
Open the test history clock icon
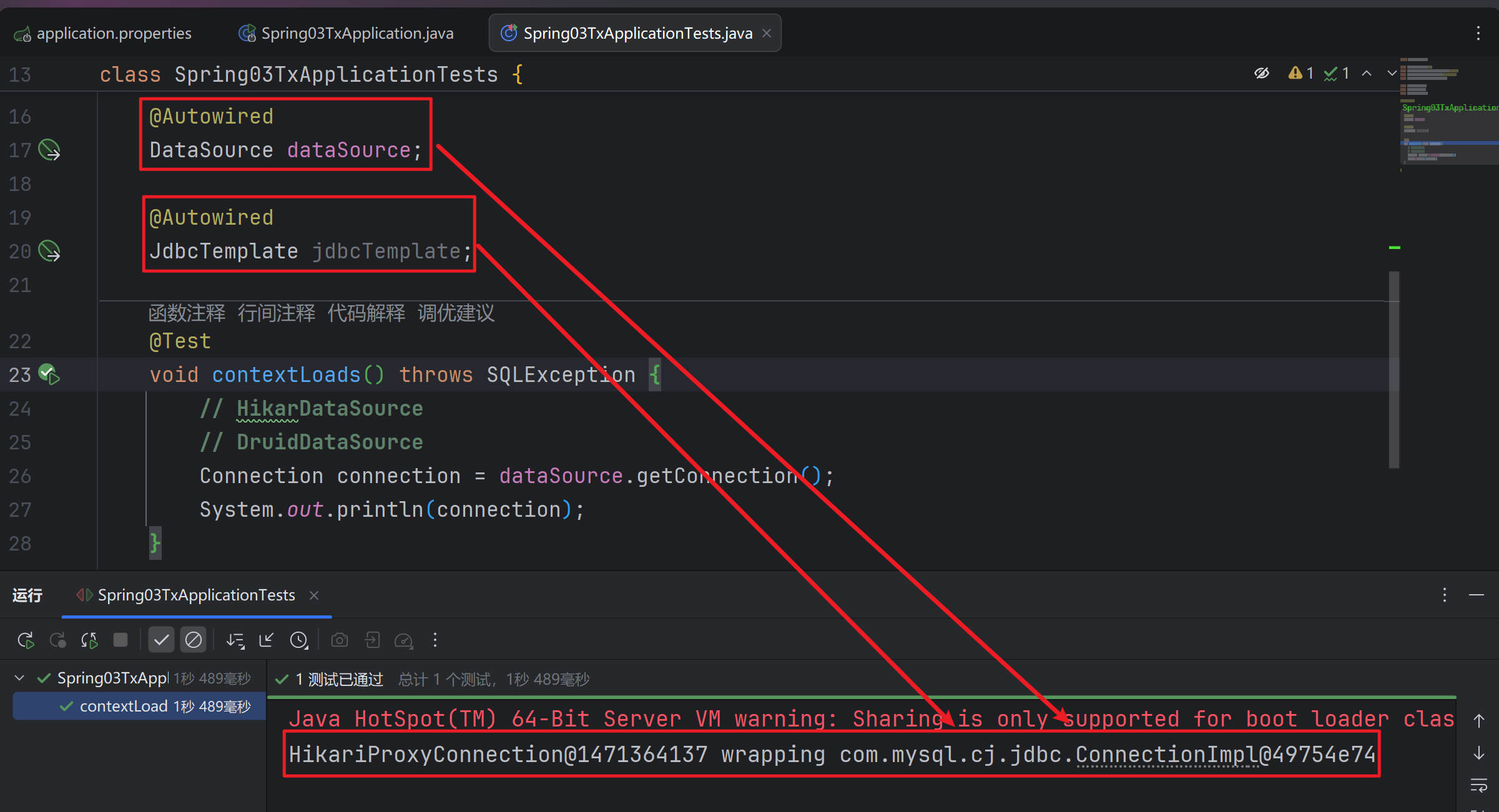pyautogui.click(x=299, y=640)
